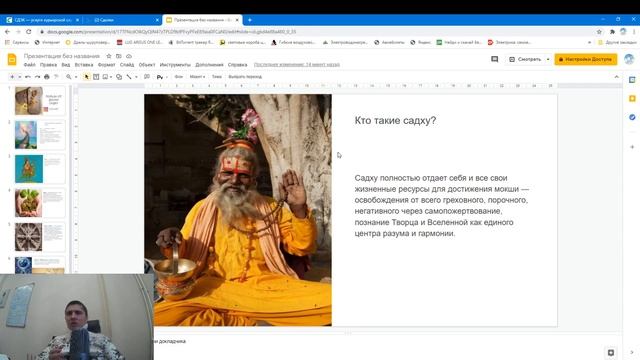
Task: Insert an image from toolbar
Action: 105,77
